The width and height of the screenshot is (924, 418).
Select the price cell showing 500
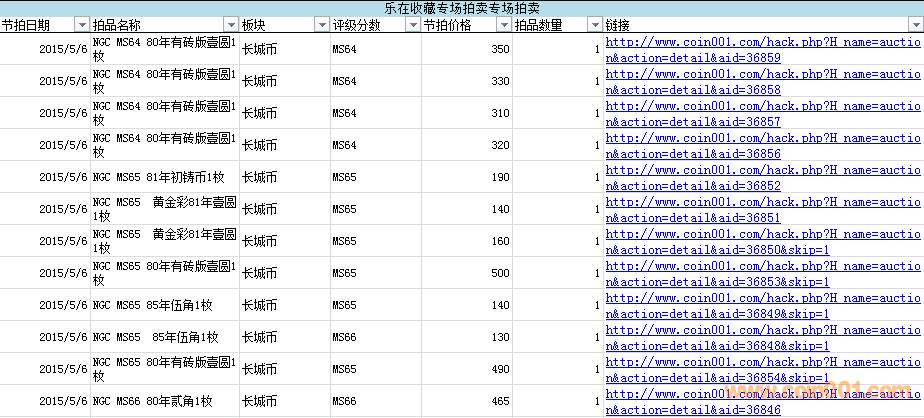tap(467, 273)
